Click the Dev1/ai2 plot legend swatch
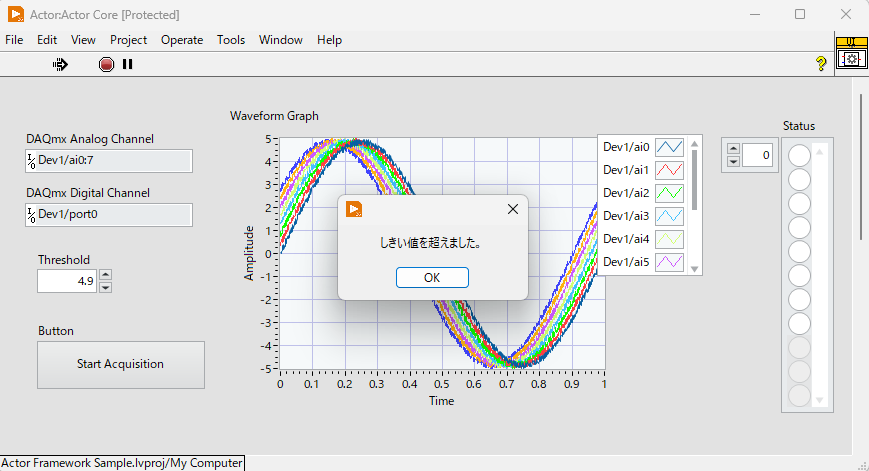Image resolution: width=869 pixels, height=471 pixels. pos(669,193)
